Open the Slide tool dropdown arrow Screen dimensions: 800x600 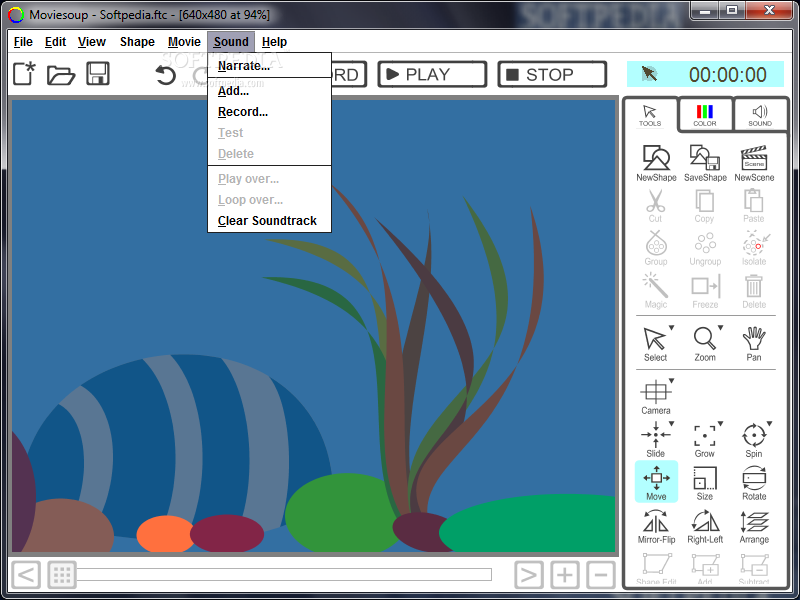pos(671,423)
